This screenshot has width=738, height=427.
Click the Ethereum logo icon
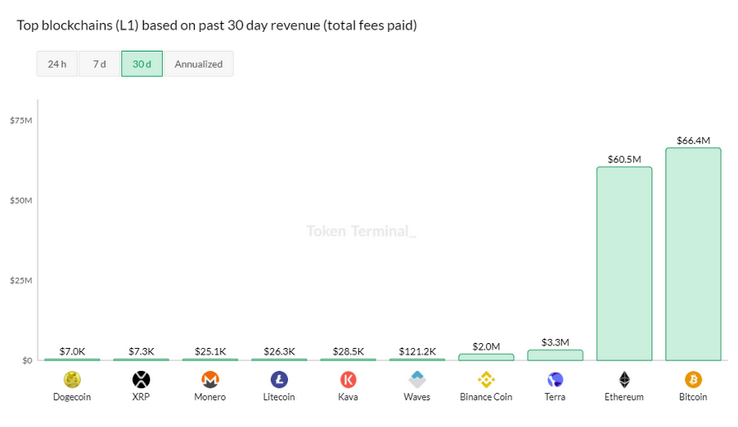624,380
